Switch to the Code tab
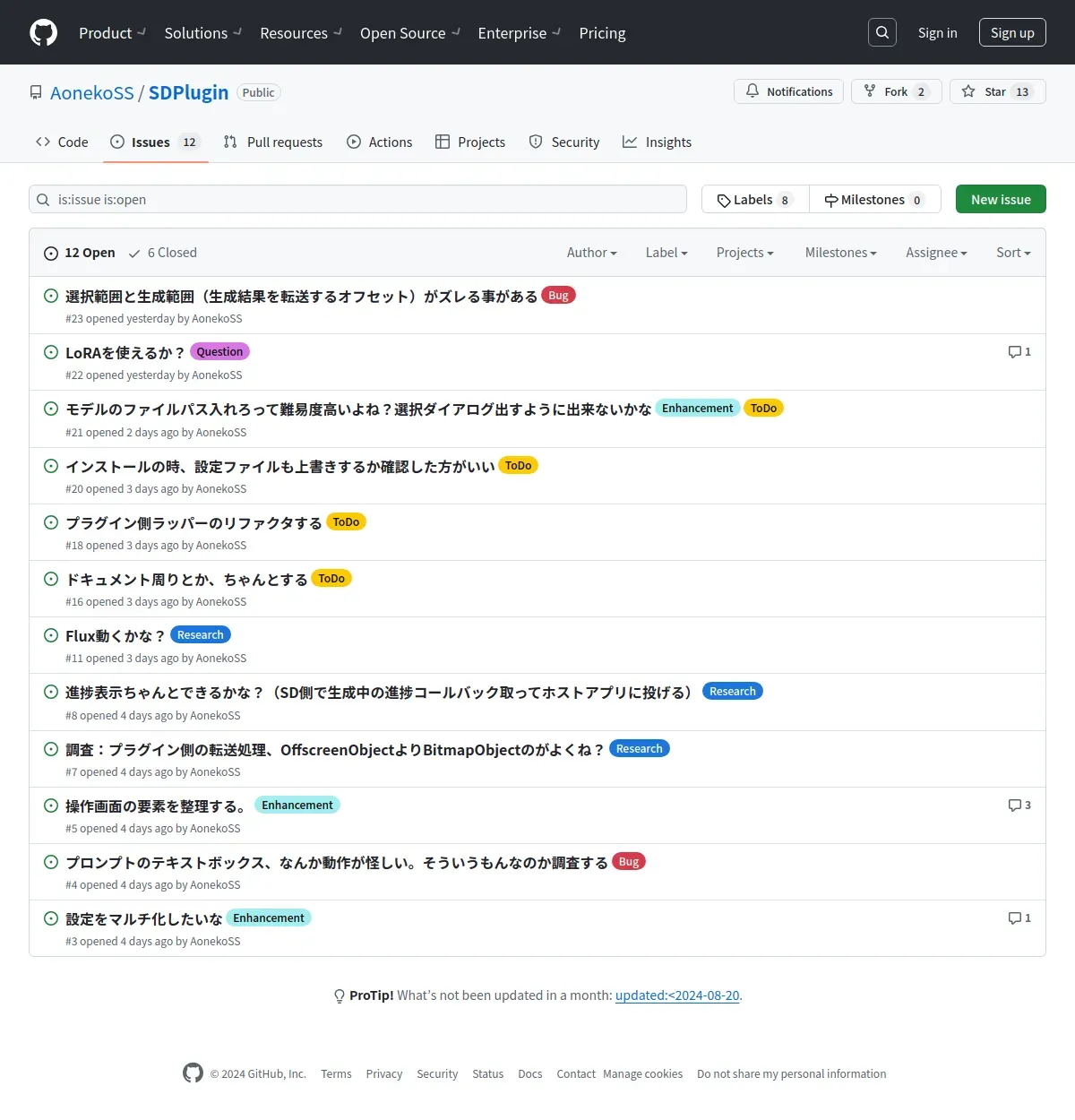The height and width of the screenshot is (1120, 1075). pos(62,142)
